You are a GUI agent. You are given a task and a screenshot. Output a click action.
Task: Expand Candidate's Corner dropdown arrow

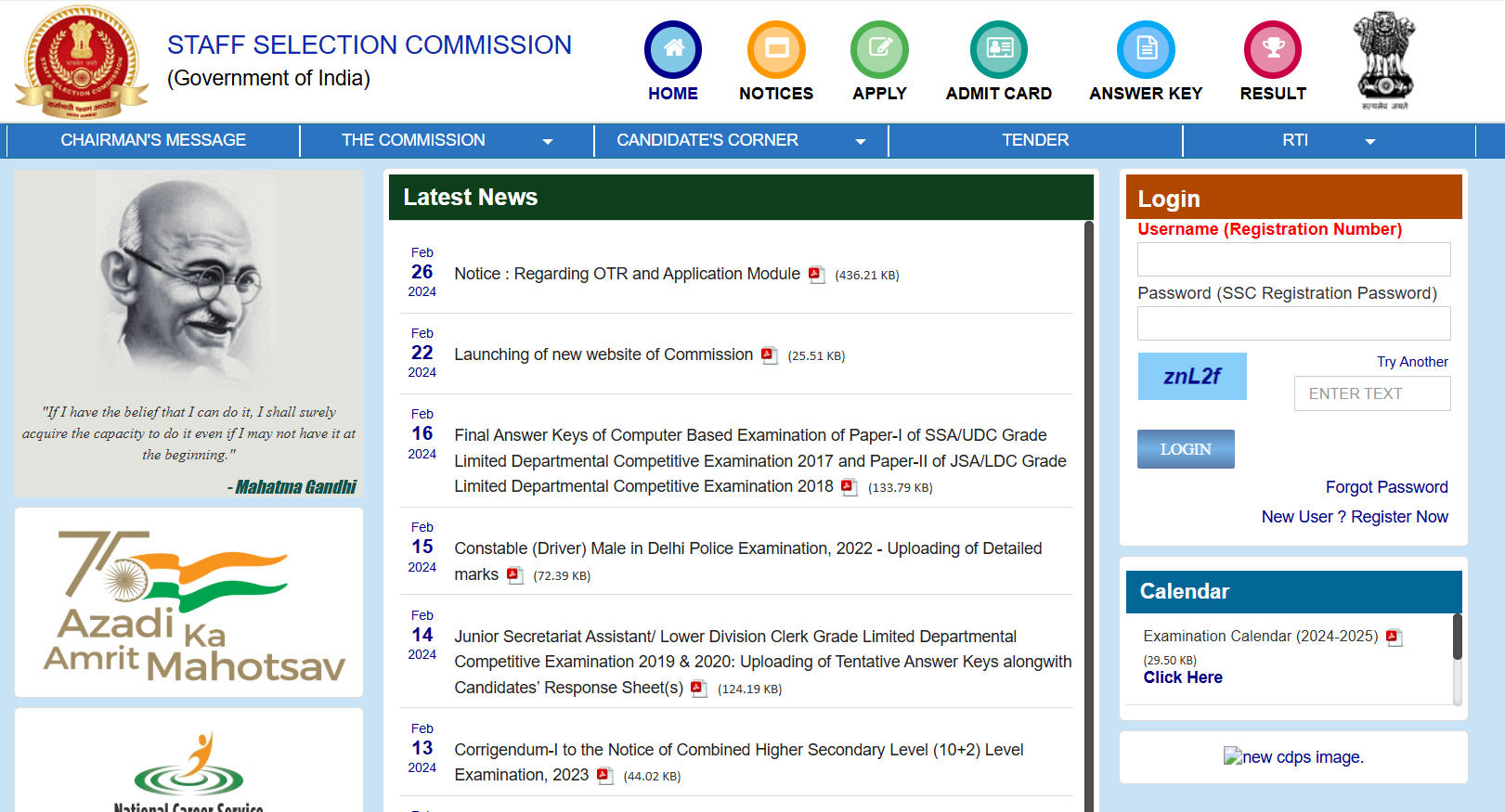(860, 141)
